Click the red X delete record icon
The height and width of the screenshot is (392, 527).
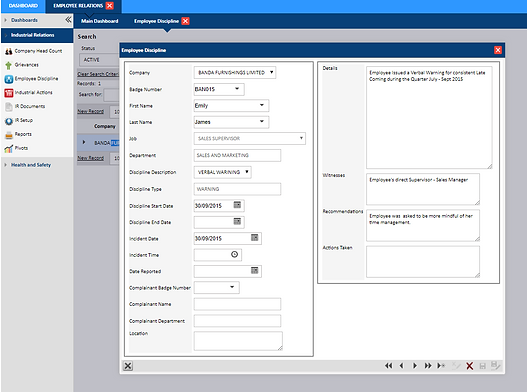(470, 366)
